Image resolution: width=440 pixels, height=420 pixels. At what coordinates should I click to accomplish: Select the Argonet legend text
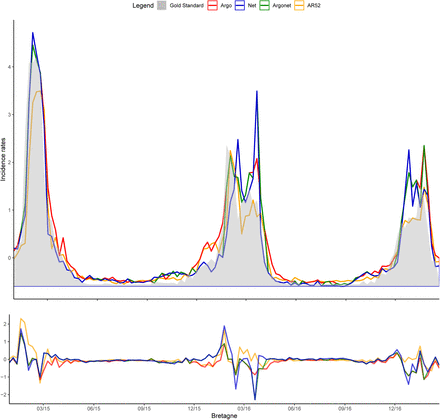coord(282,6)
